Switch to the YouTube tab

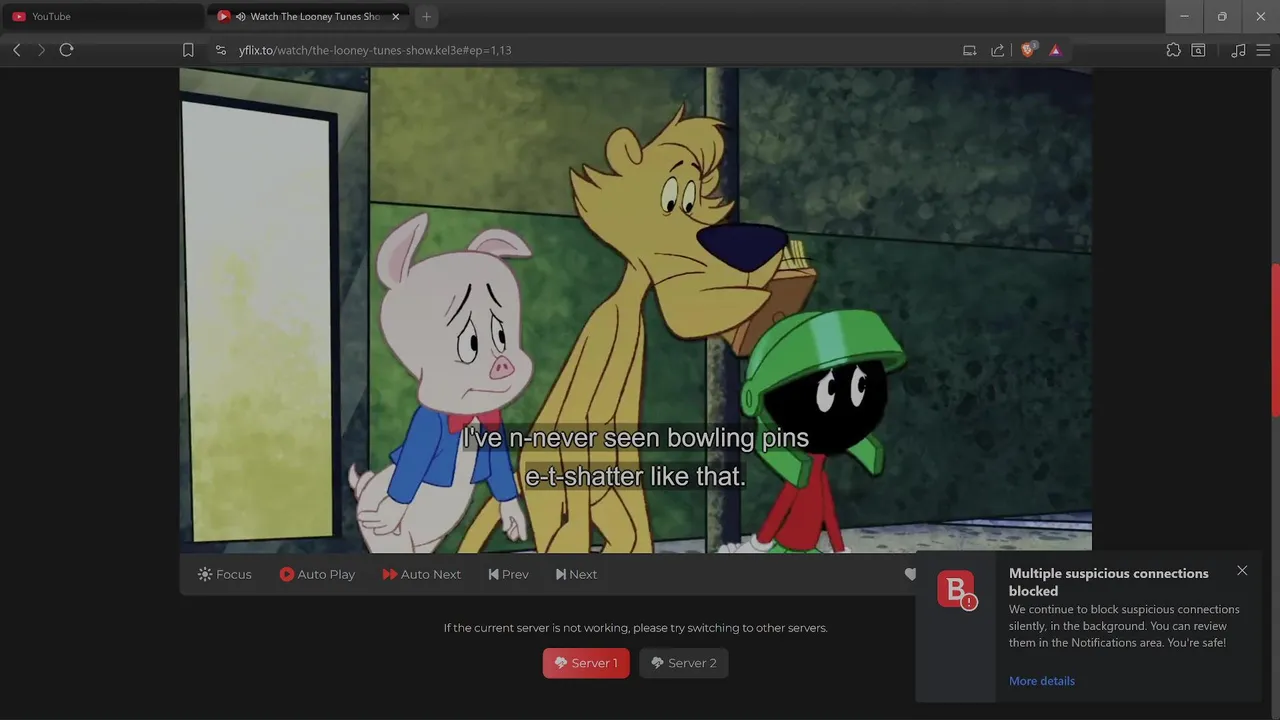point(102,17)
